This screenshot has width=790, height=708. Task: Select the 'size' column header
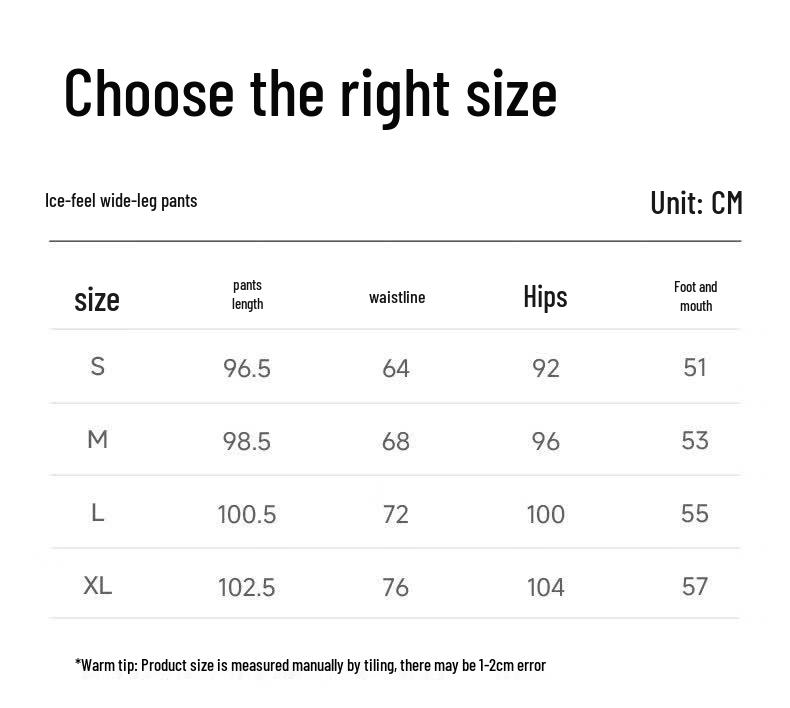pos(97,300)
